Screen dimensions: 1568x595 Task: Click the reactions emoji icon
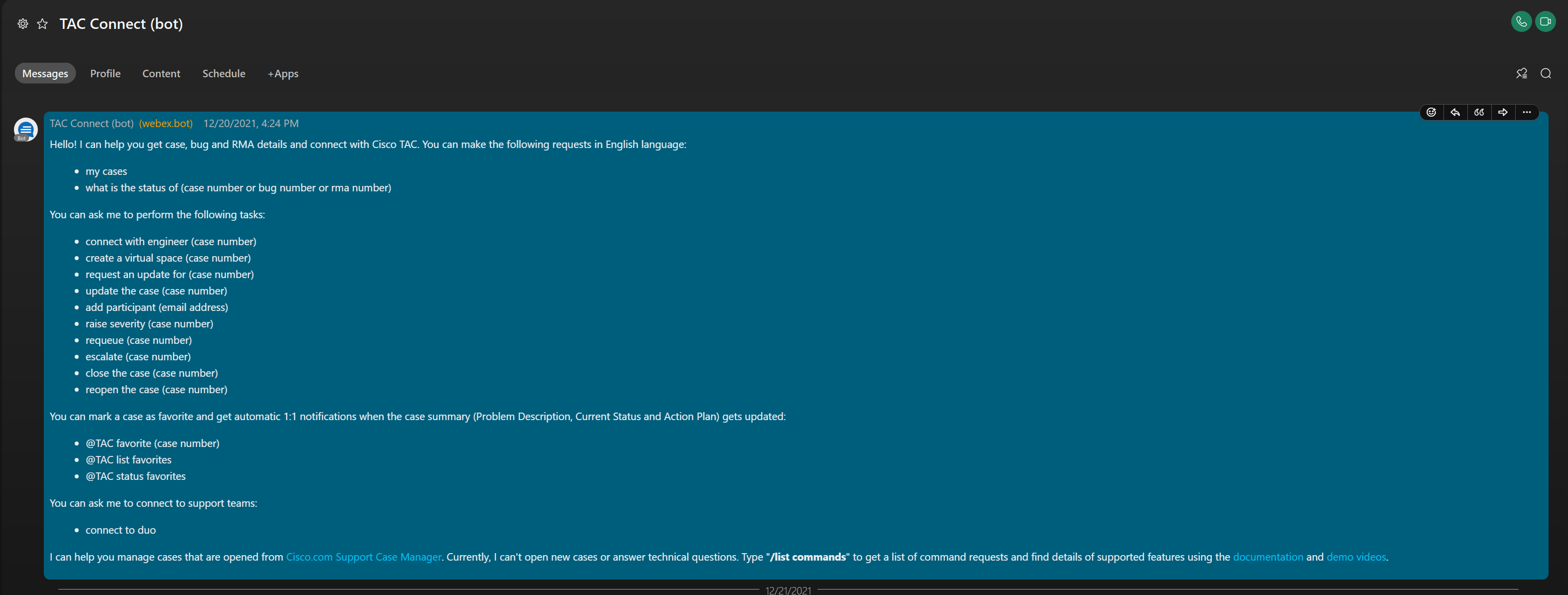1432,113
